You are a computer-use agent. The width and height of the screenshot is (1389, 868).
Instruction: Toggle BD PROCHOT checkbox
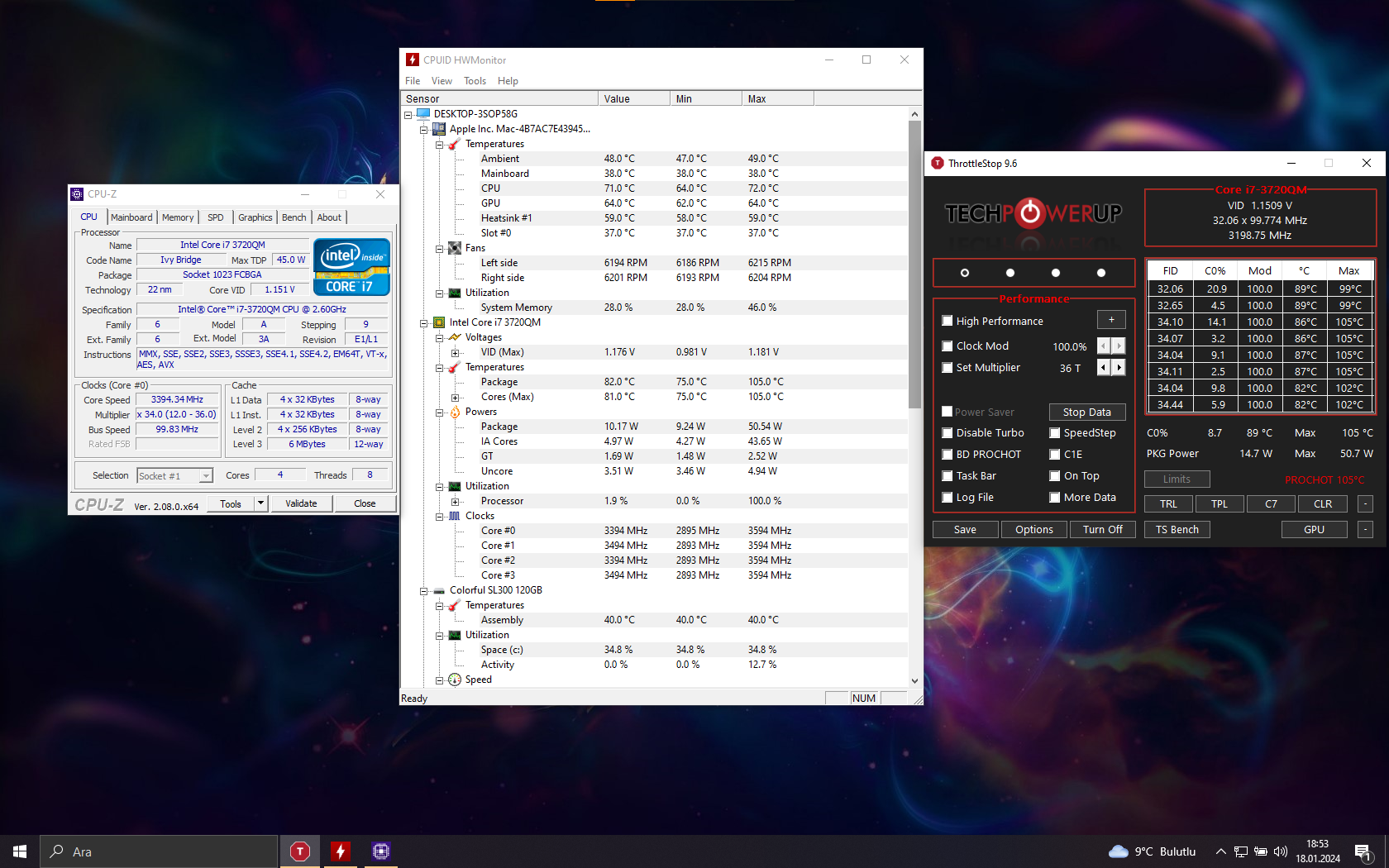point(947,454)
